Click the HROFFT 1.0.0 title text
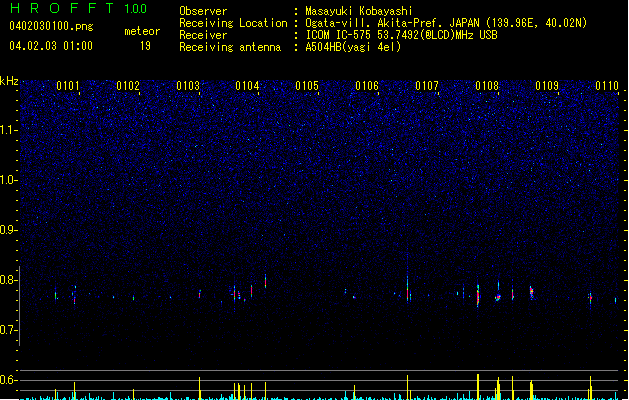The image size is (629, 400). 78,8
